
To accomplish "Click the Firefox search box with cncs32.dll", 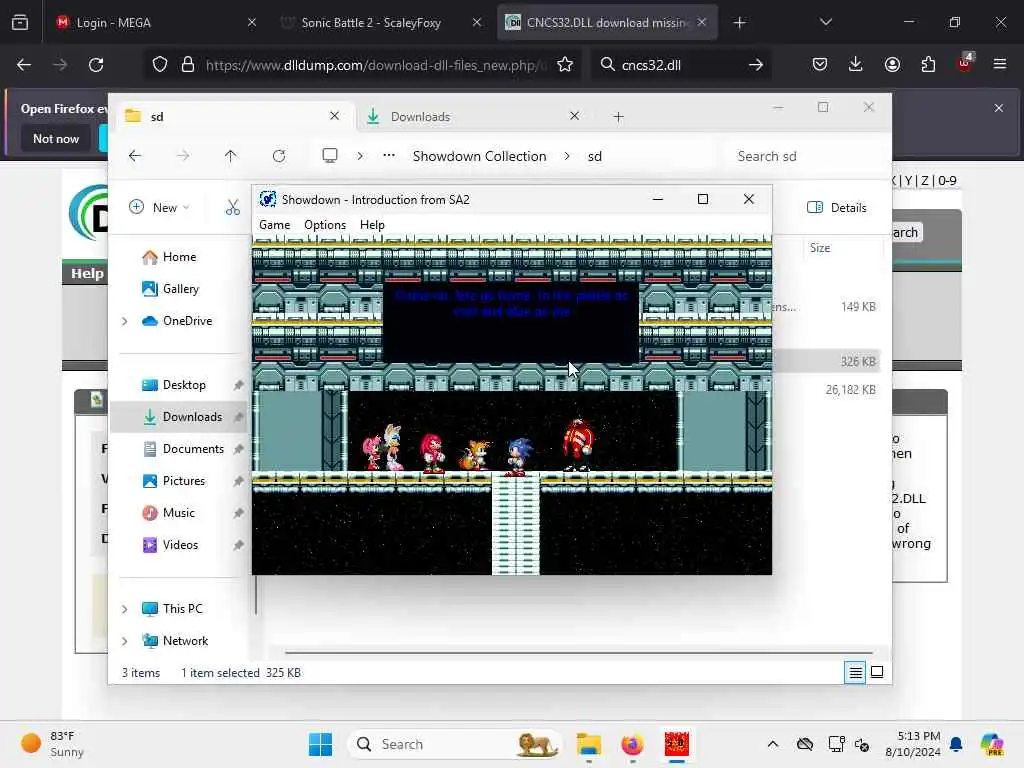I will coord(679,65).
